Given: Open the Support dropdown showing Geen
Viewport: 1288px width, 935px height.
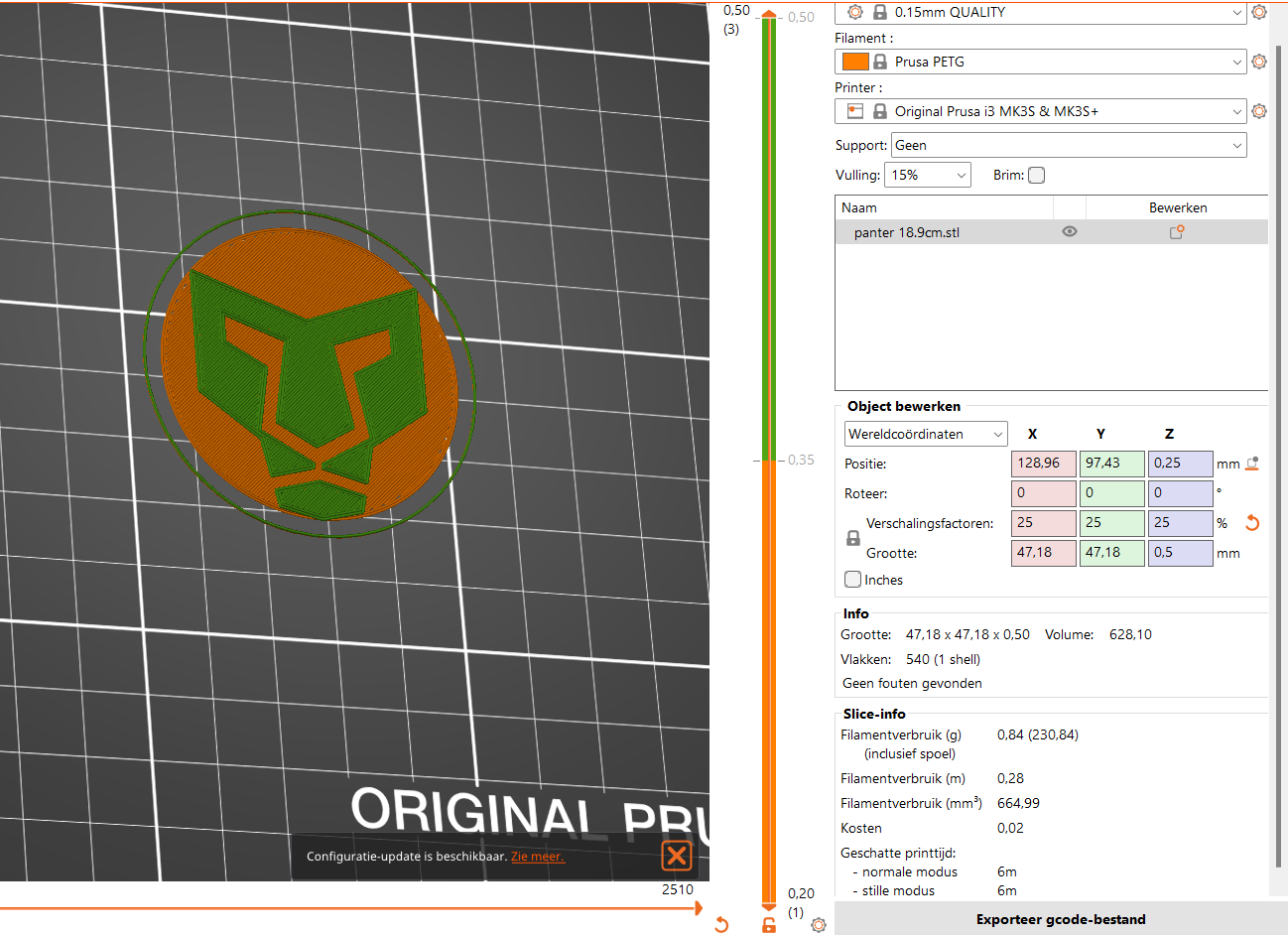Looking at the screenshot, I should [1069, 145].
